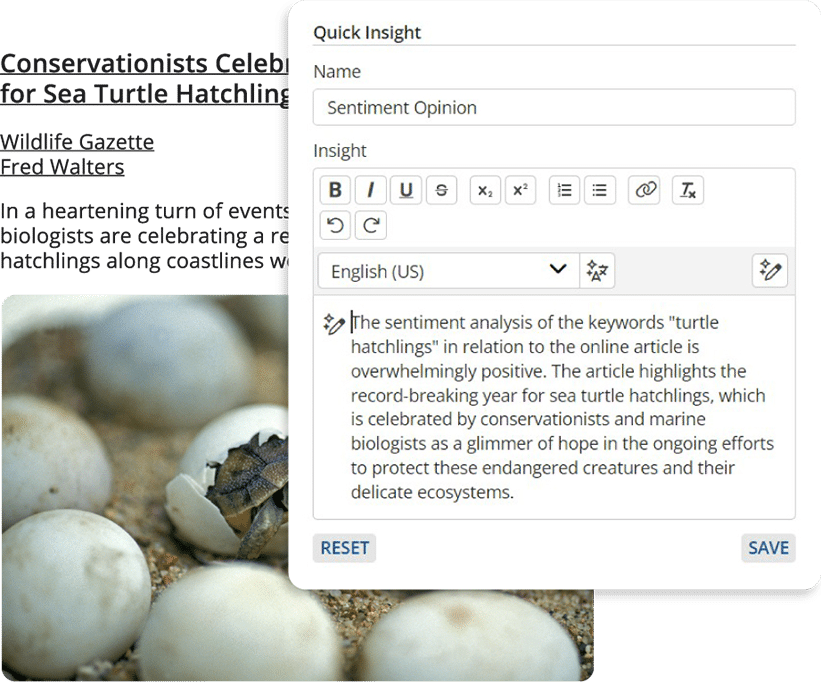Apply subscript formatting
Screen dimensions: 821x682
click(x=485, y=189)
